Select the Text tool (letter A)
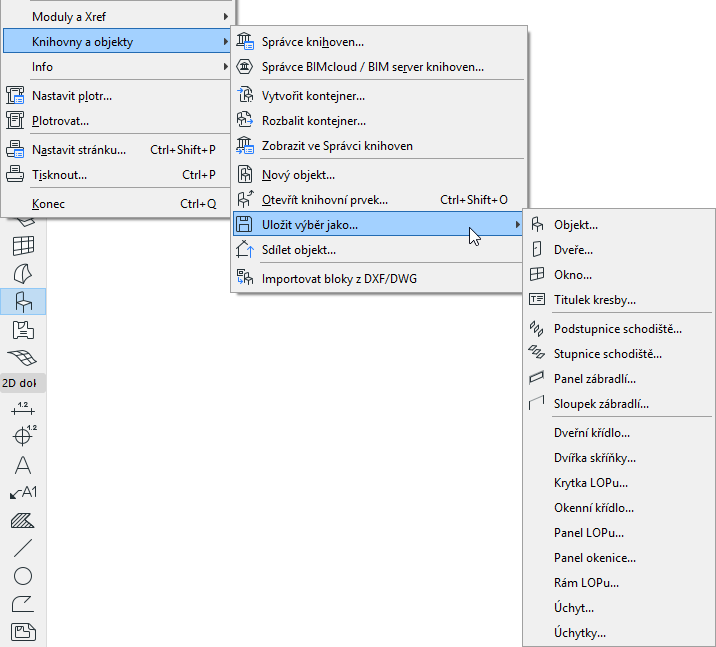Screen dimensions: 716x647 [x=23, y=465]
